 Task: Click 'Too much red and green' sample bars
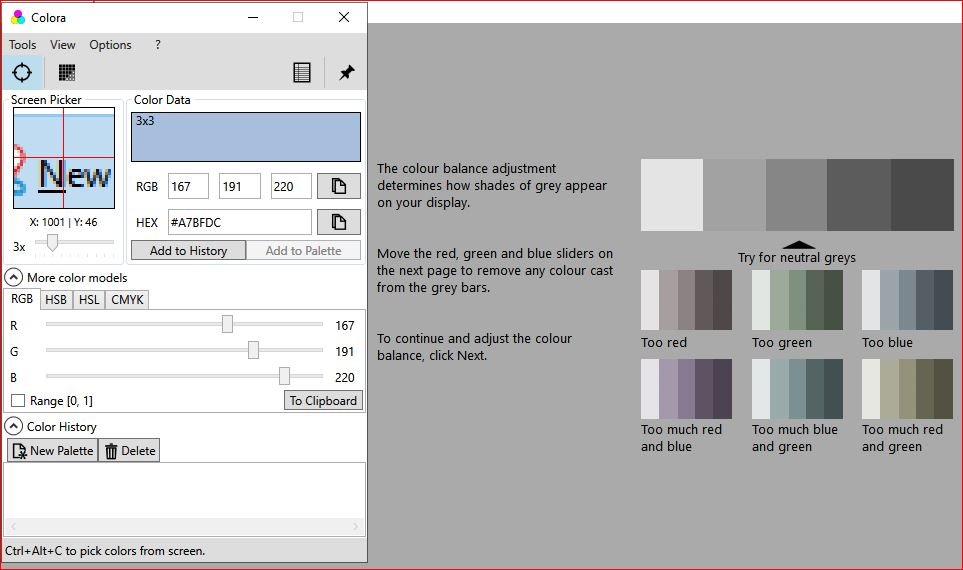pyautogui.click(x=907, y=389)
